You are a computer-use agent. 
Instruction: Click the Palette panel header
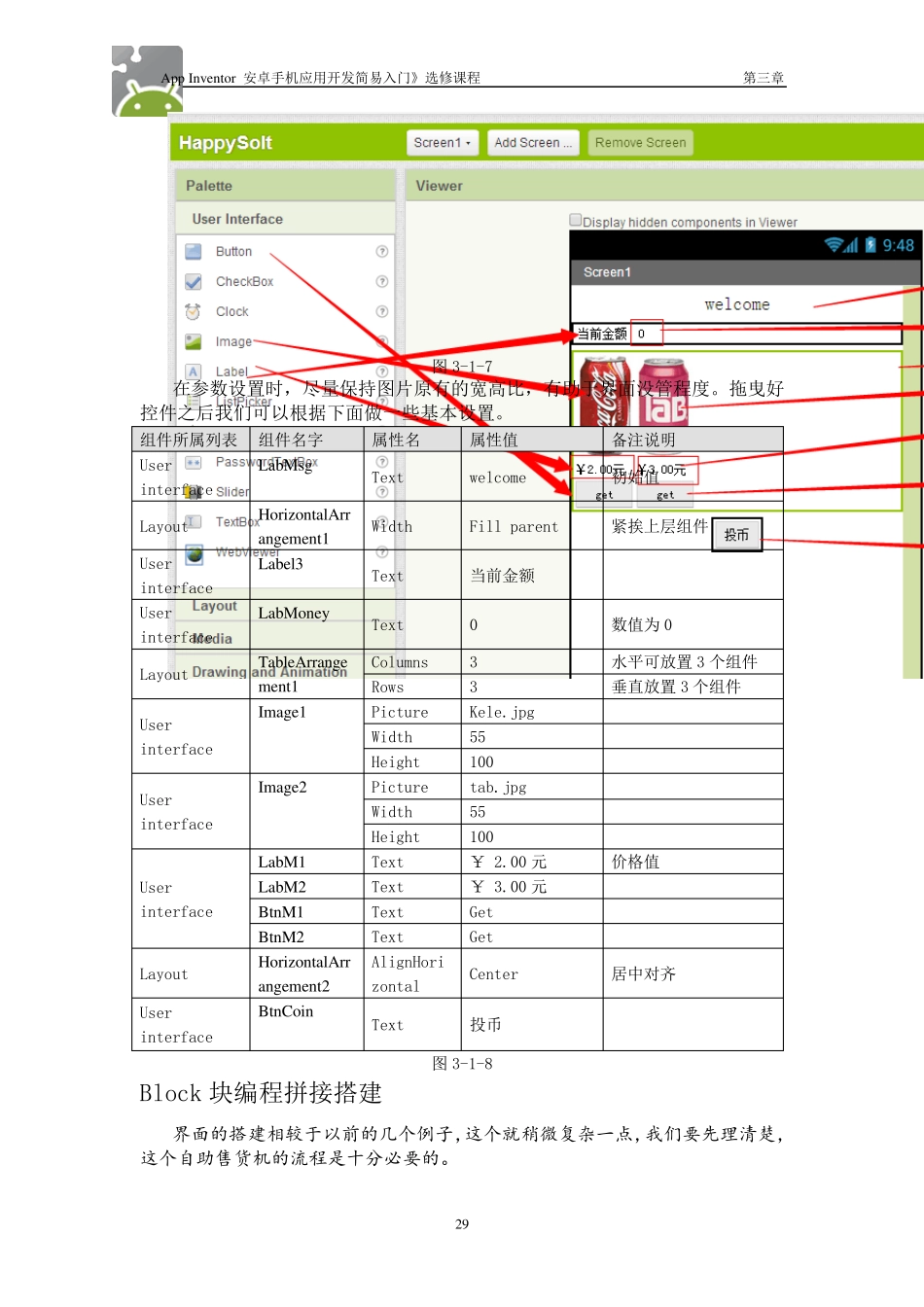(285, 186)
